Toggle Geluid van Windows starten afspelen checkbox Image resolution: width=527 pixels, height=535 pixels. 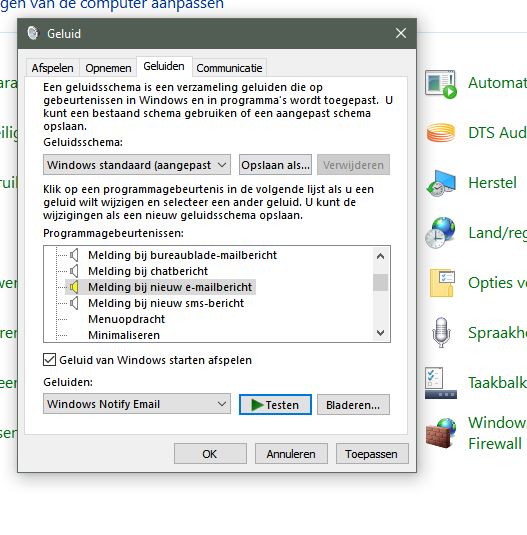[x=49, y=360]
